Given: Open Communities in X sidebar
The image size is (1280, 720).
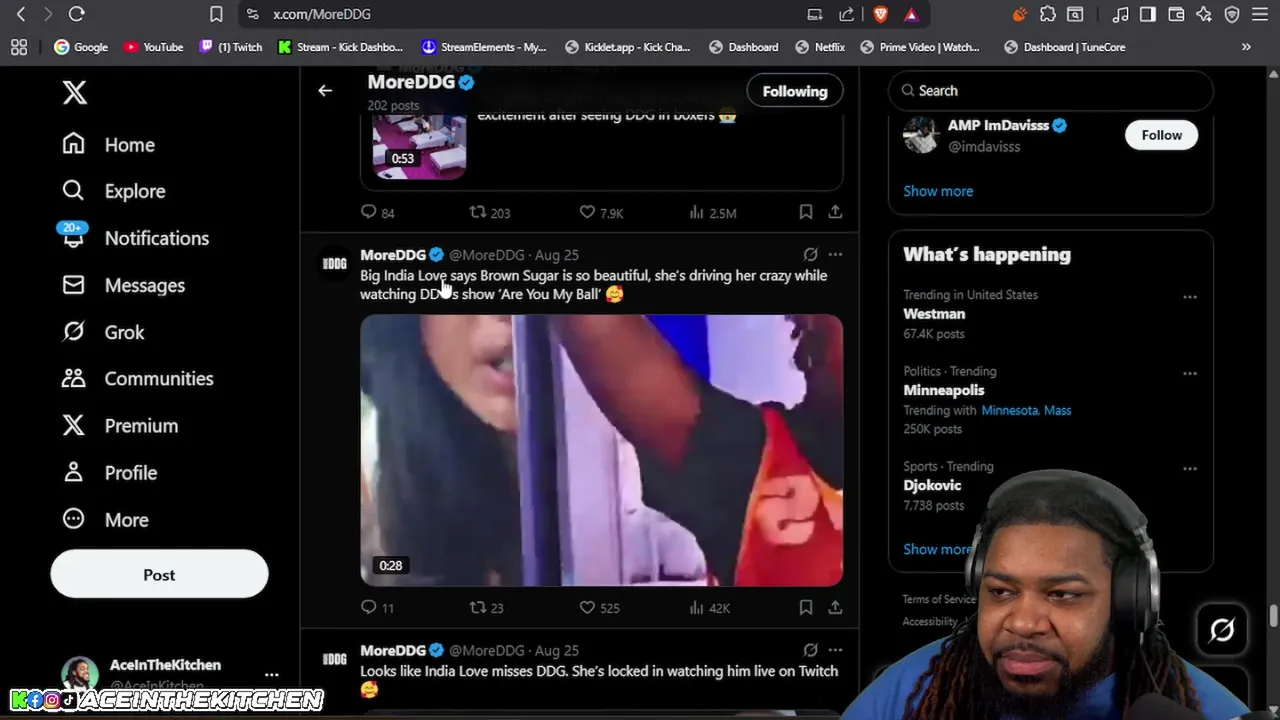Looking at the screenshot, I should 137,379.
